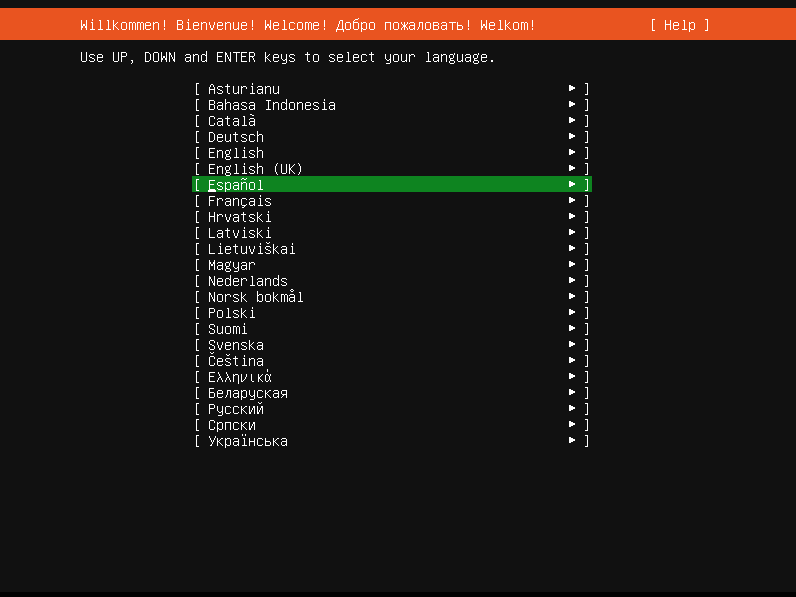Click the arrow beside Hrvatski
The height and width of the screenshot is (597, 796).
coord(572,217)
